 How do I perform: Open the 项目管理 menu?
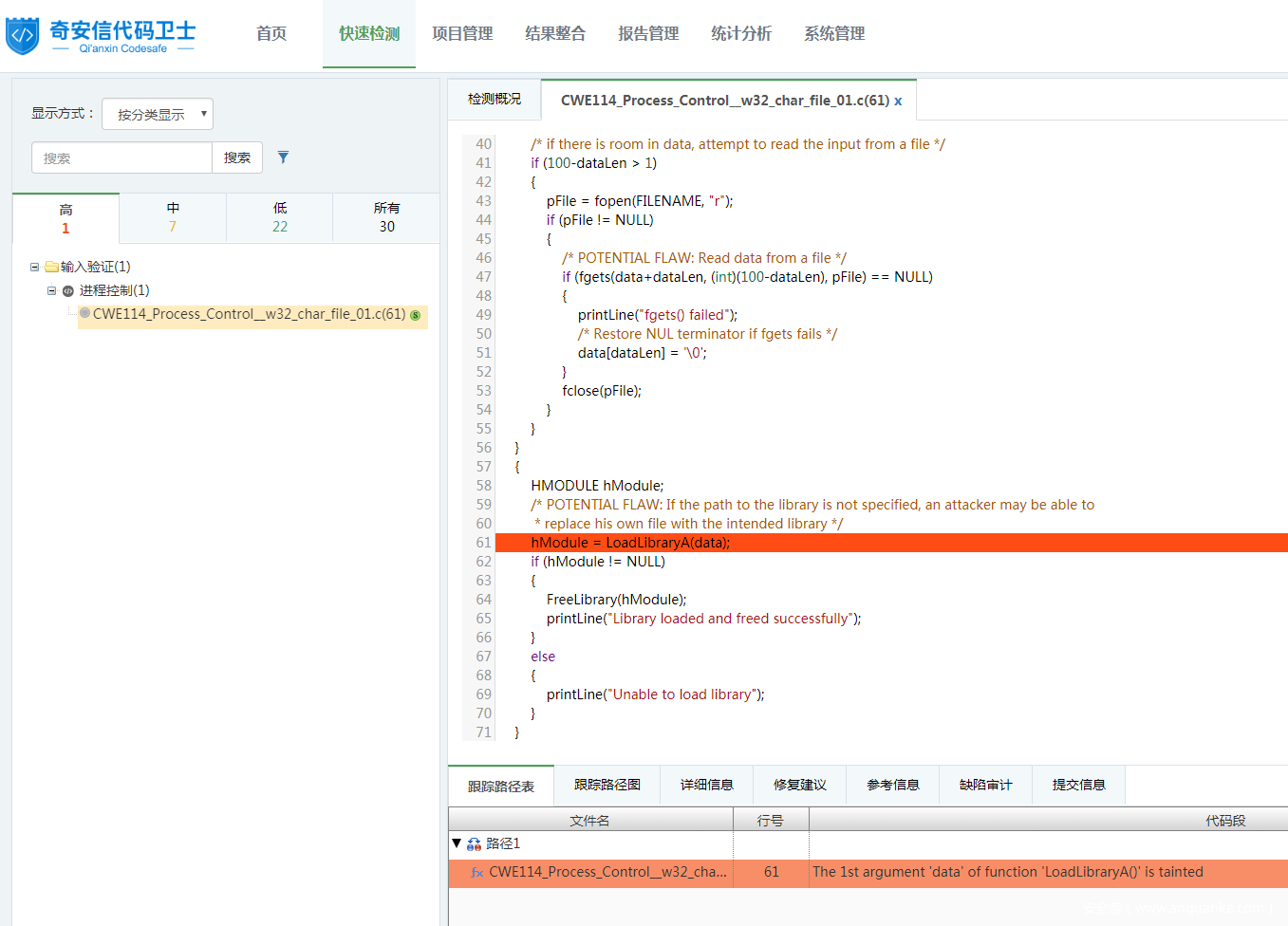462,33
